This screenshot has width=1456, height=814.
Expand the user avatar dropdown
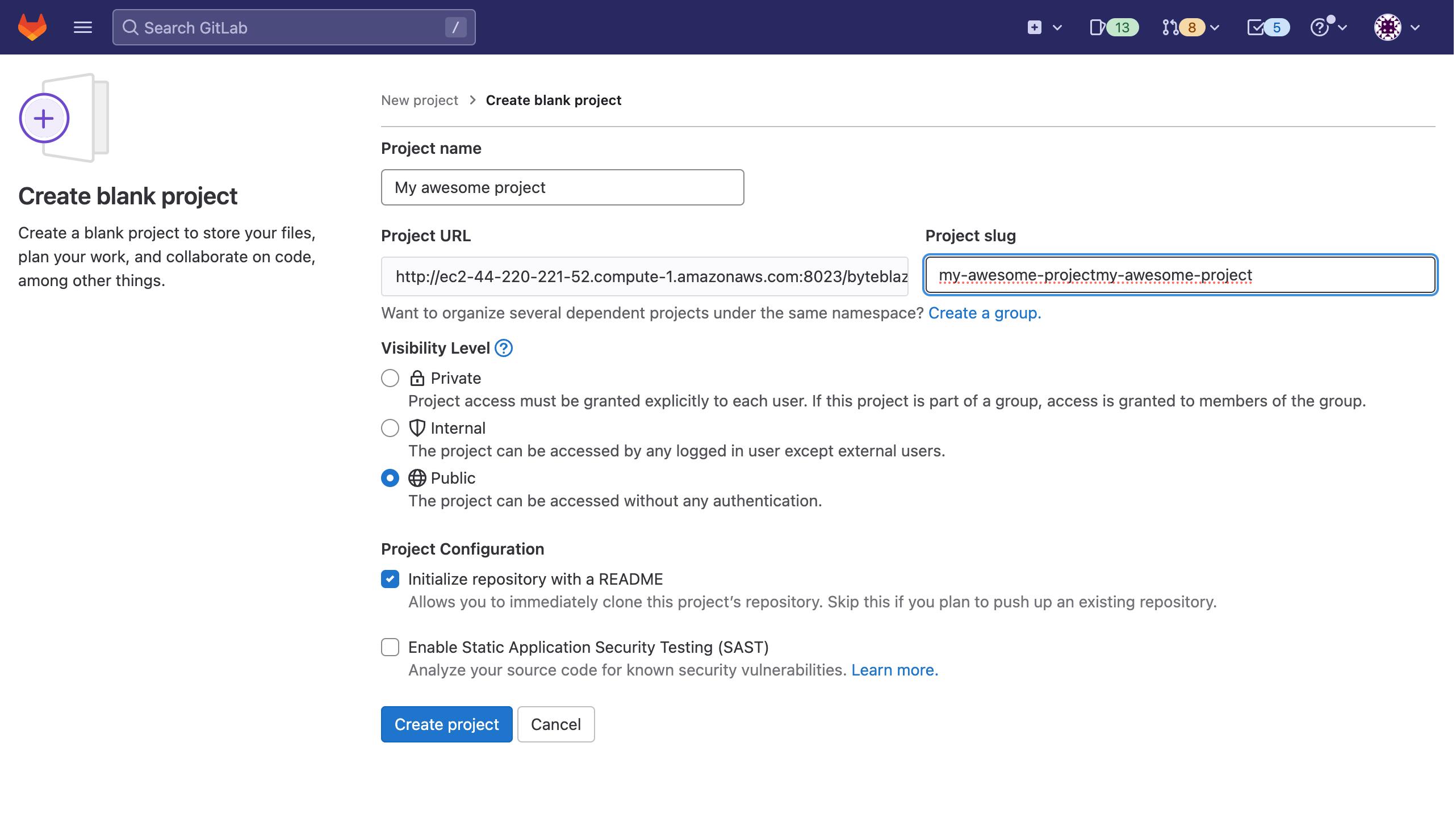pos(1398,27)
